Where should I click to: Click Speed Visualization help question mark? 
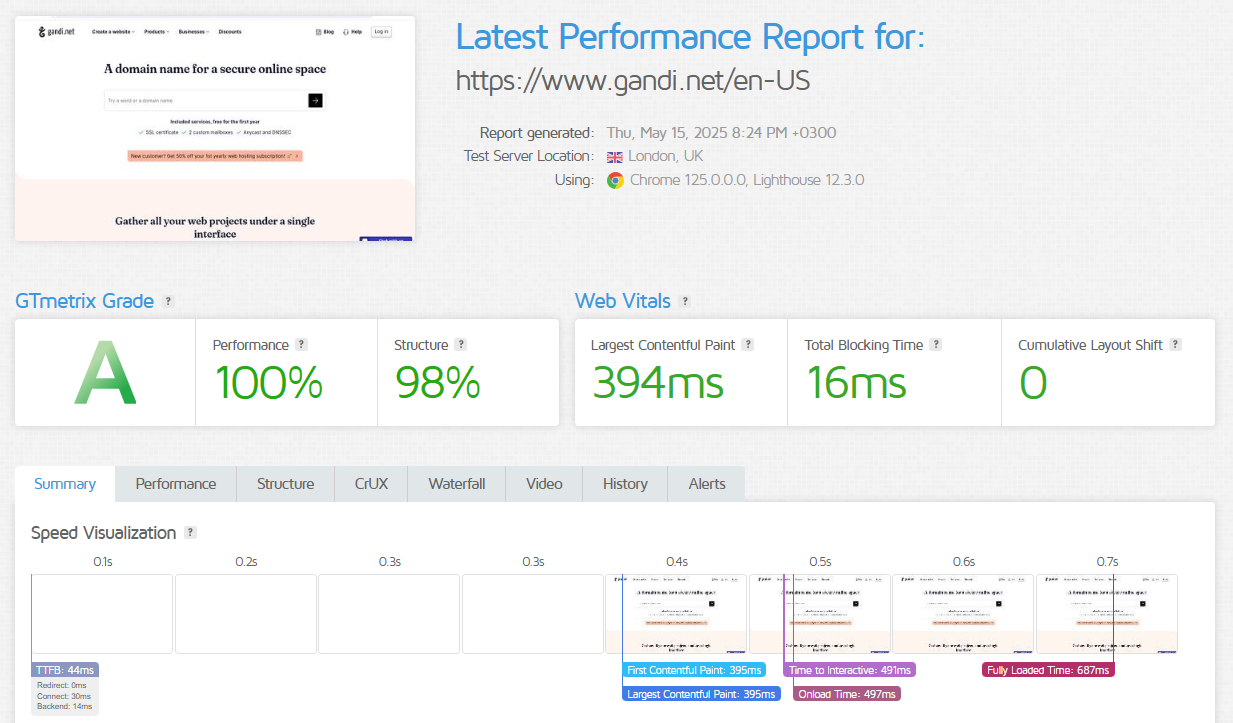click(x=191, y=533)
